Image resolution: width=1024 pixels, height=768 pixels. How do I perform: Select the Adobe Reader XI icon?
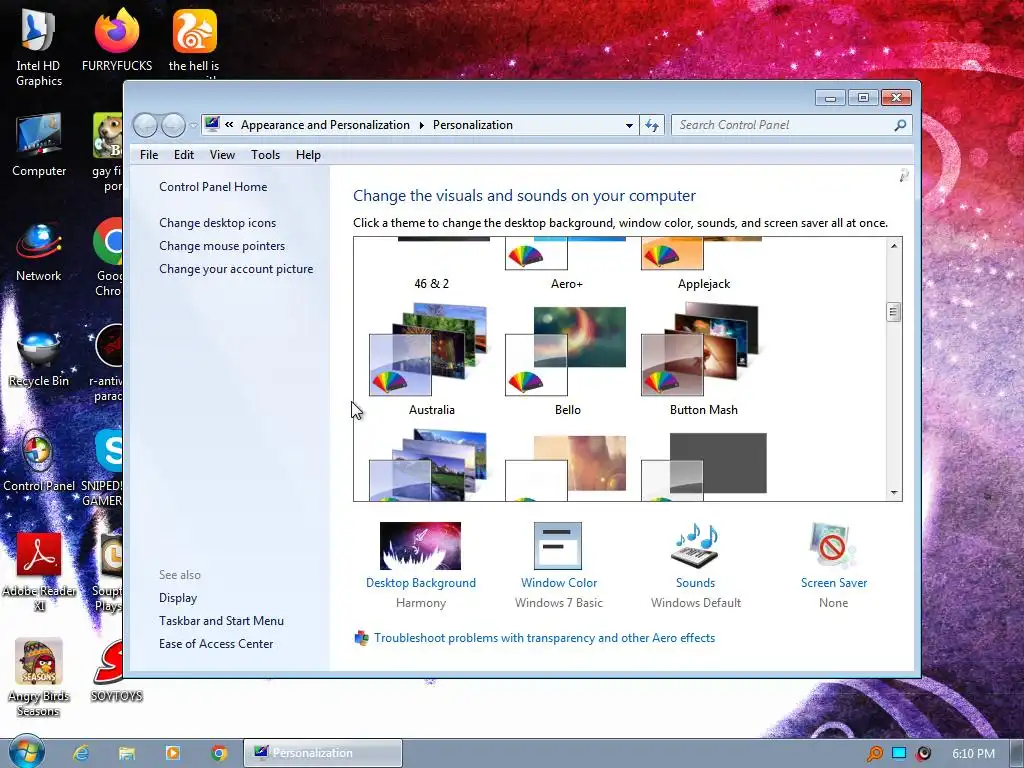39,571
